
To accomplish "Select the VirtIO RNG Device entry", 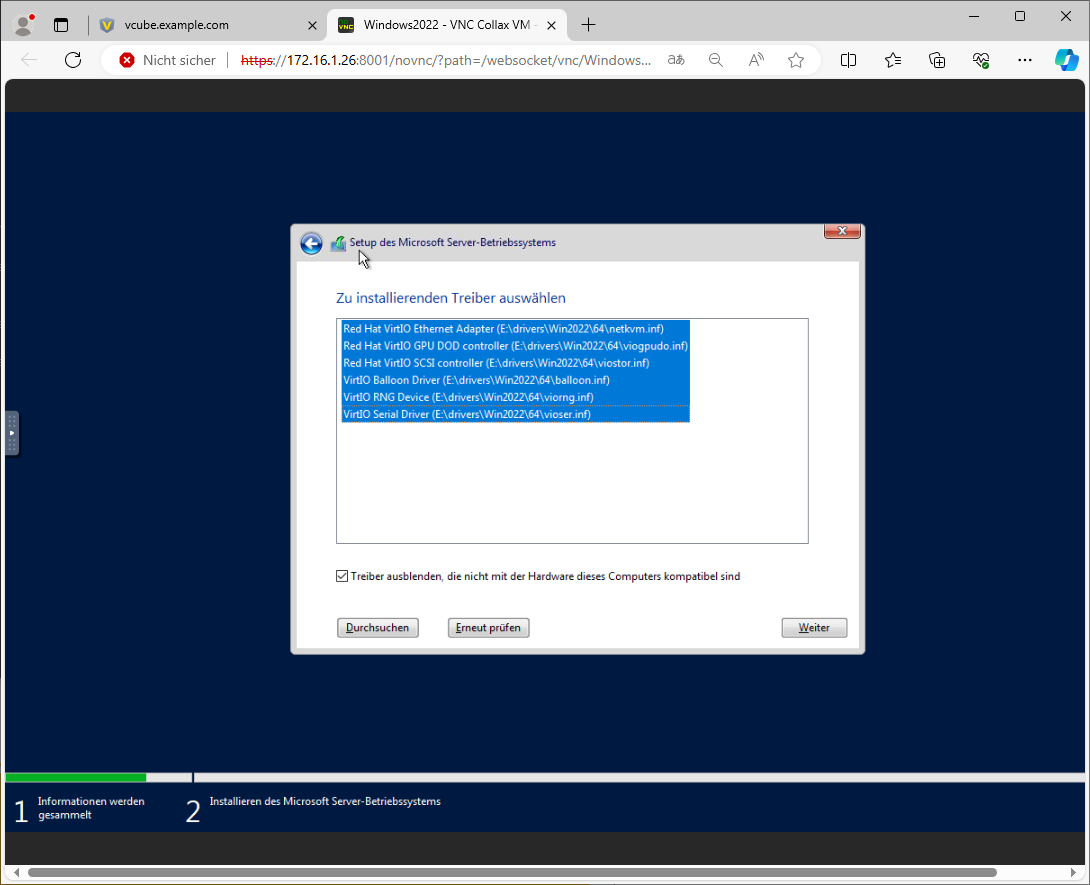I will click(515, 398).
